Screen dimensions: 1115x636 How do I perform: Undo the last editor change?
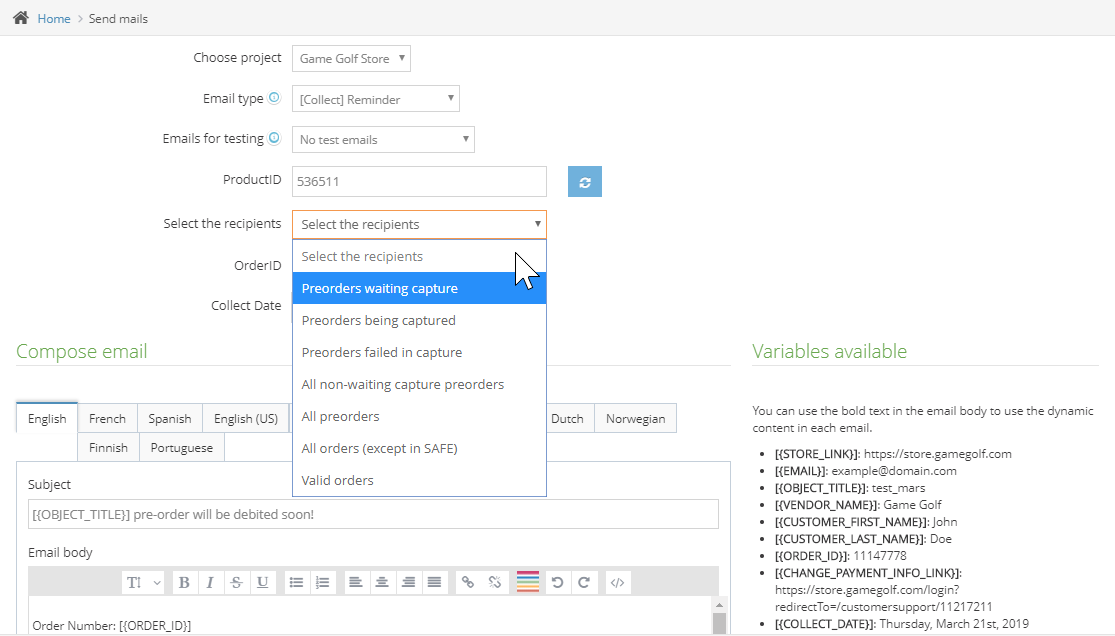tap(557, 582)
